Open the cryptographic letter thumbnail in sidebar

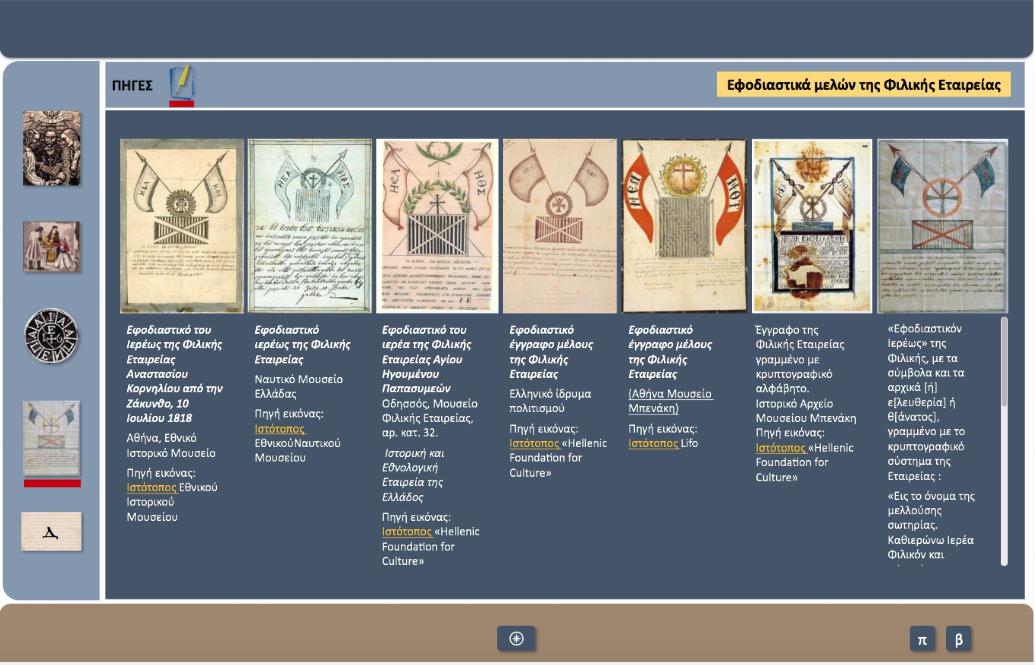click(51, 531)
